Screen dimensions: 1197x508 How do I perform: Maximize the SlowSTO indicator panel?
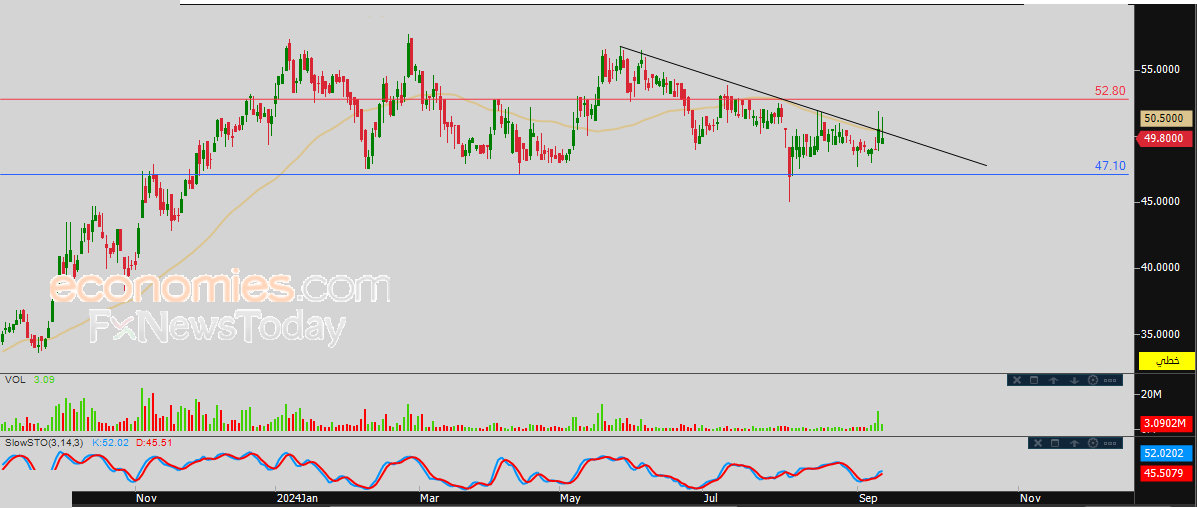(x=1055, y=443)
